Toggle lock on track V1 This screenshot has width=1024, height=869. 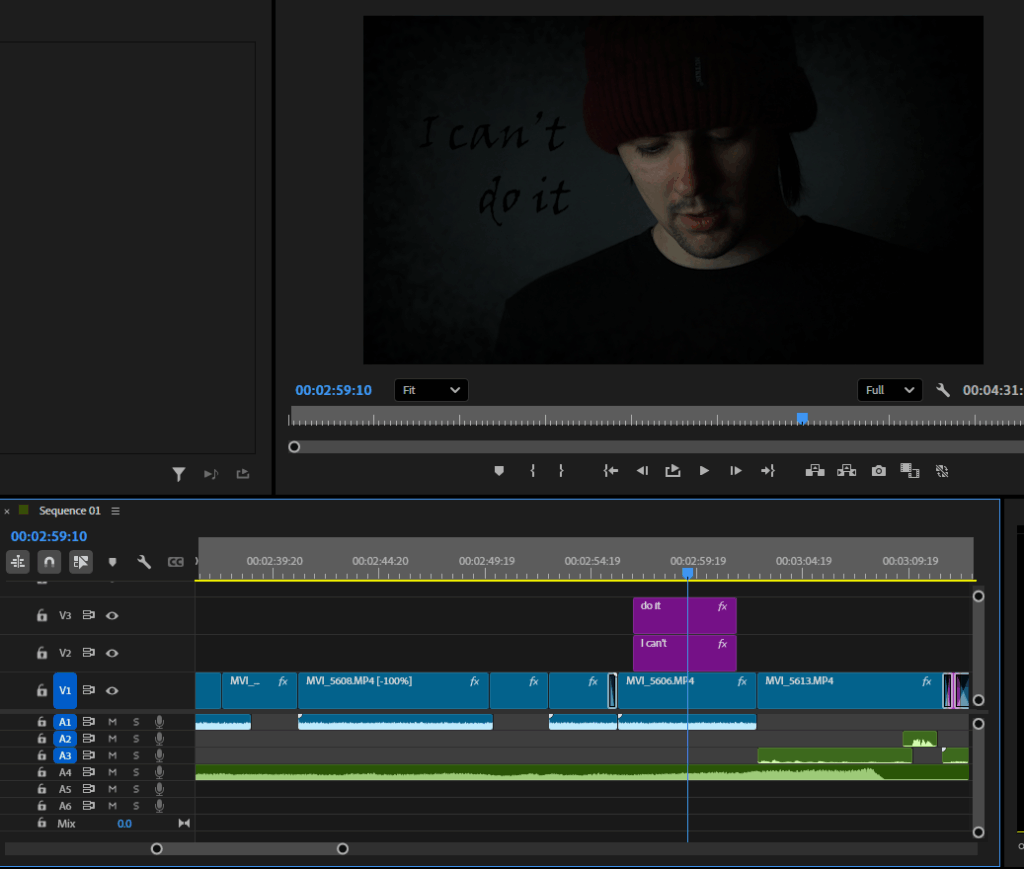click(42, 691)
